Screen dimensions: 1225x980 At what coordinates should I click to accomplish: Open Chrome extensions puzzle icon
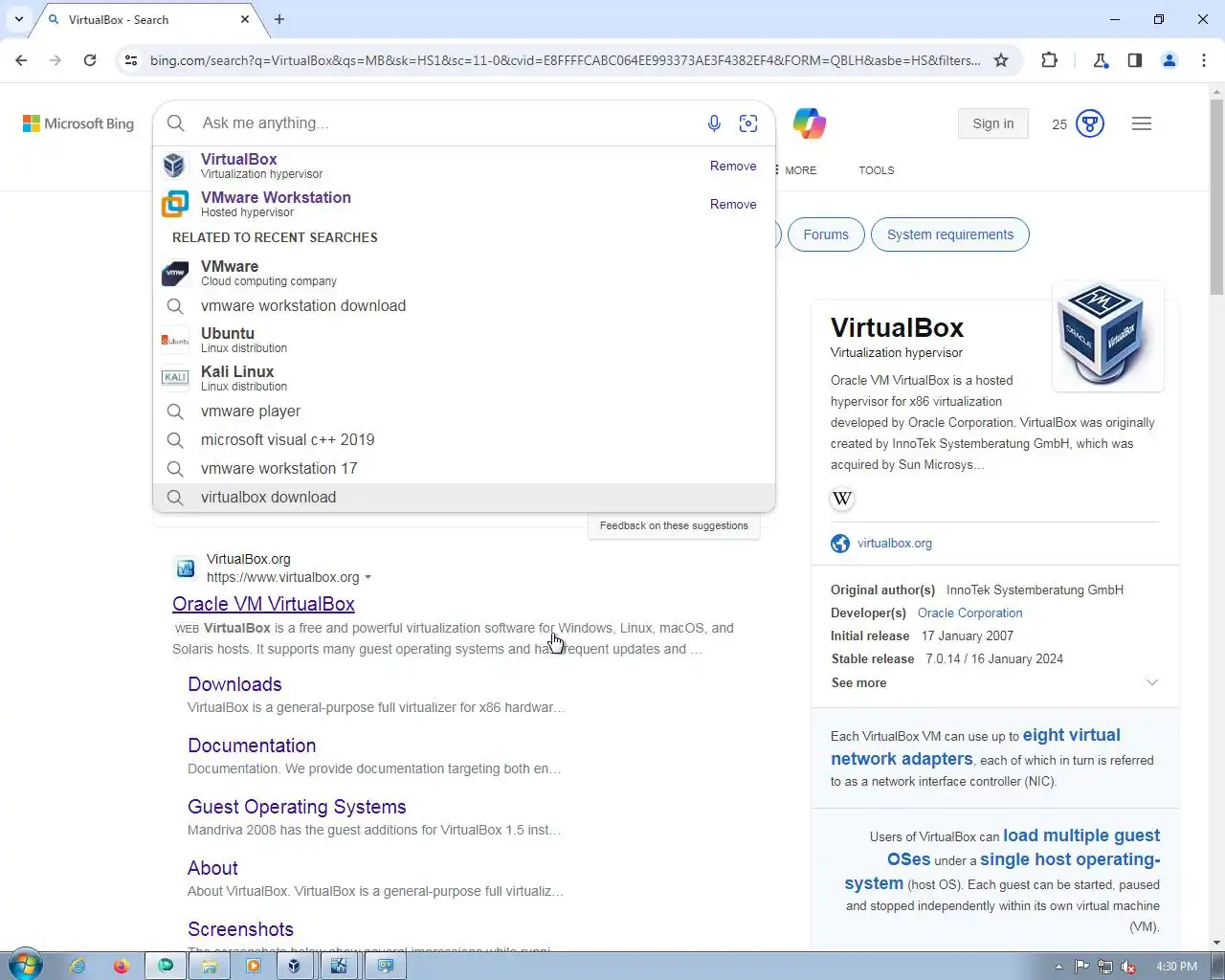(1049, 60)
